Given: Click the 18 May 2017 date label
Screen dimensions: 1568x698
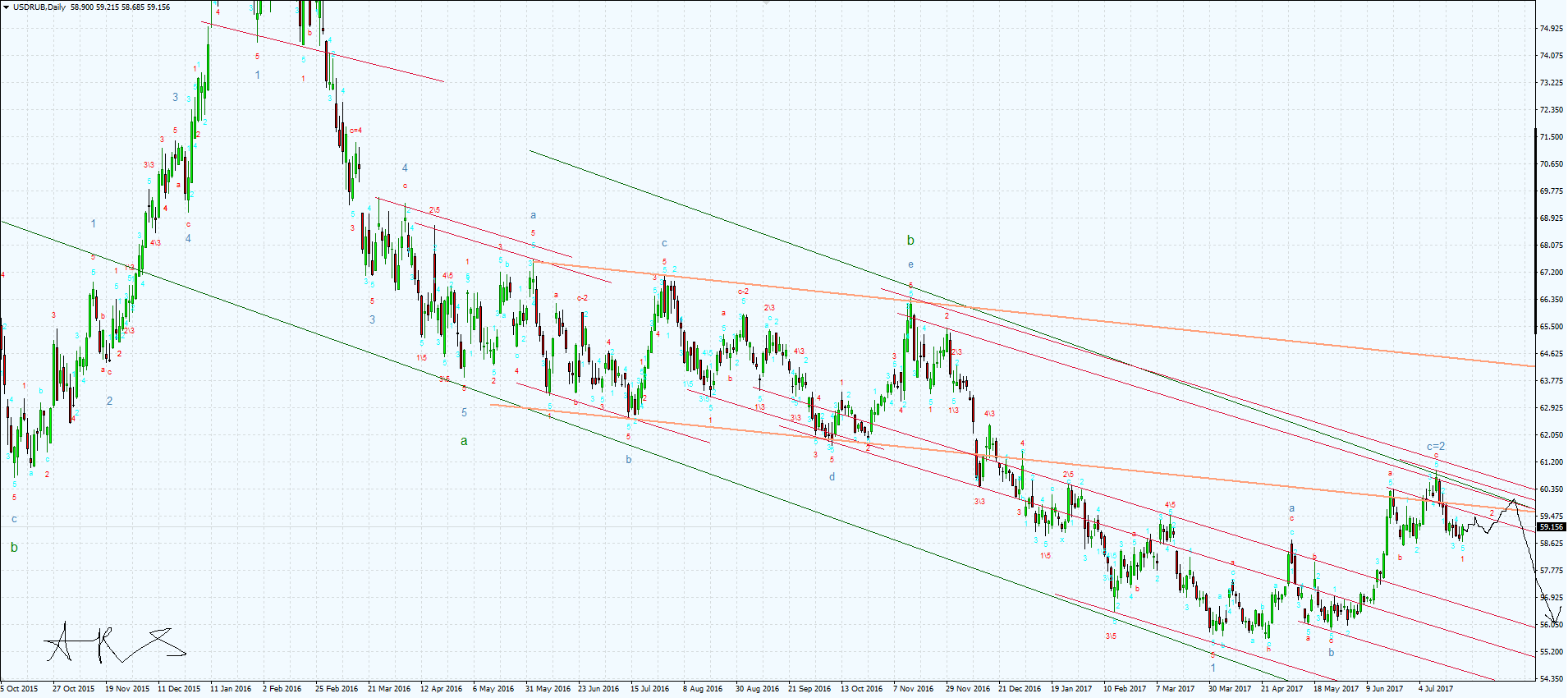Looking at the screenshot, I should point(1336,689).
